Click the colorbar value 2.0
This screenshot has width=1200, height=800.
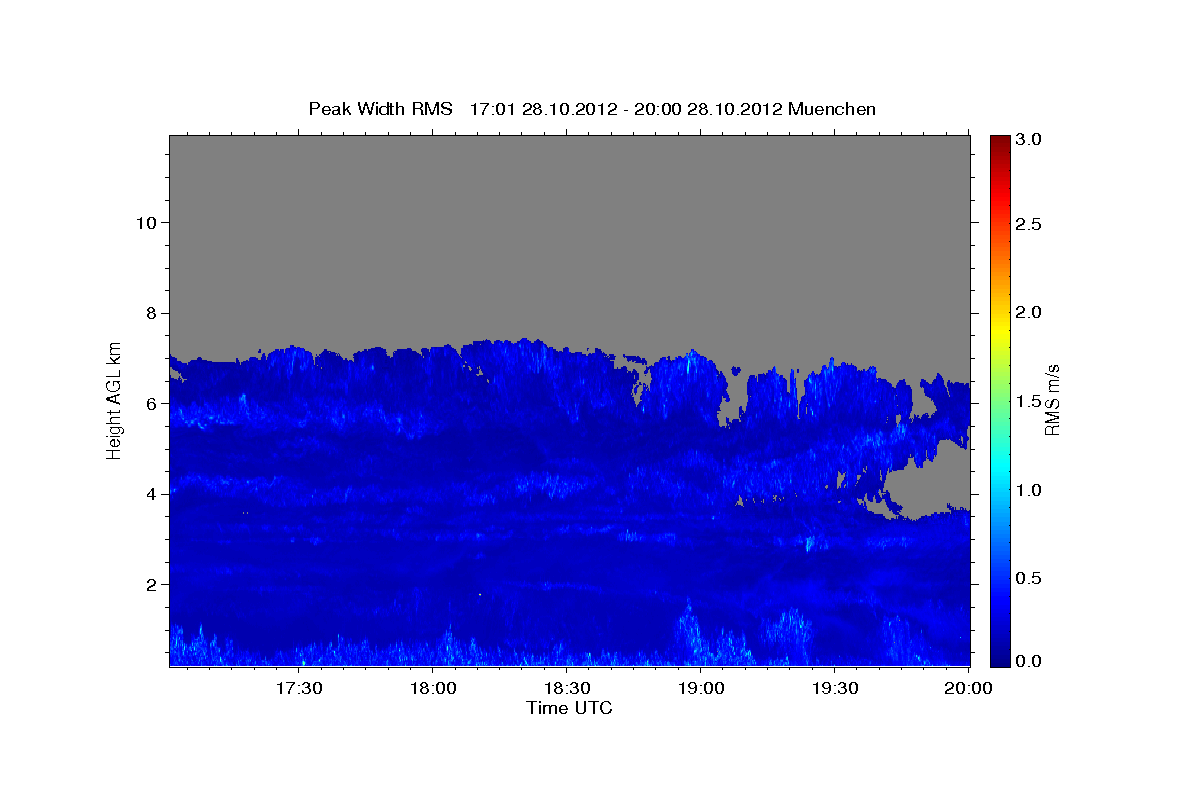click(x=1029, y=313)
